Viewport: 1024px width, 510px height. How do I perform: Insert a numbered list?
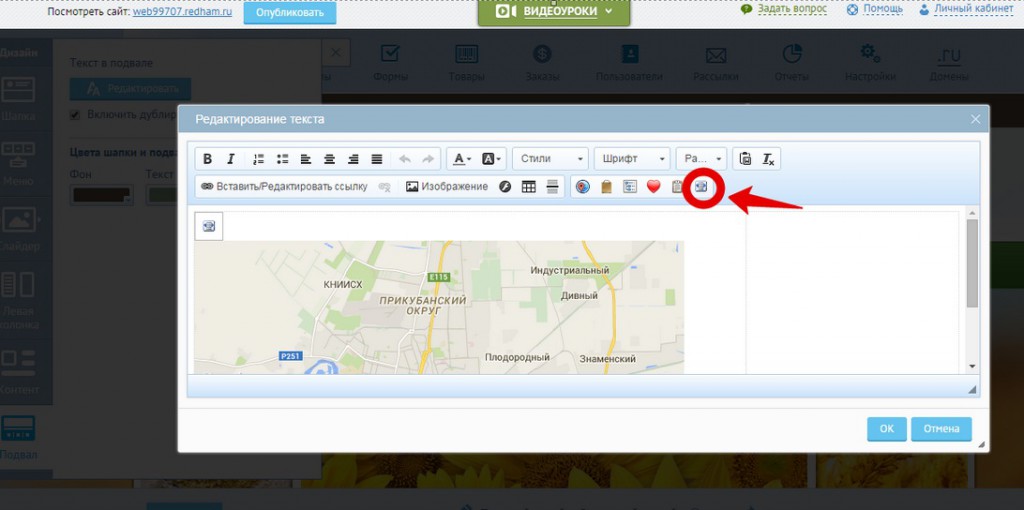259,159
